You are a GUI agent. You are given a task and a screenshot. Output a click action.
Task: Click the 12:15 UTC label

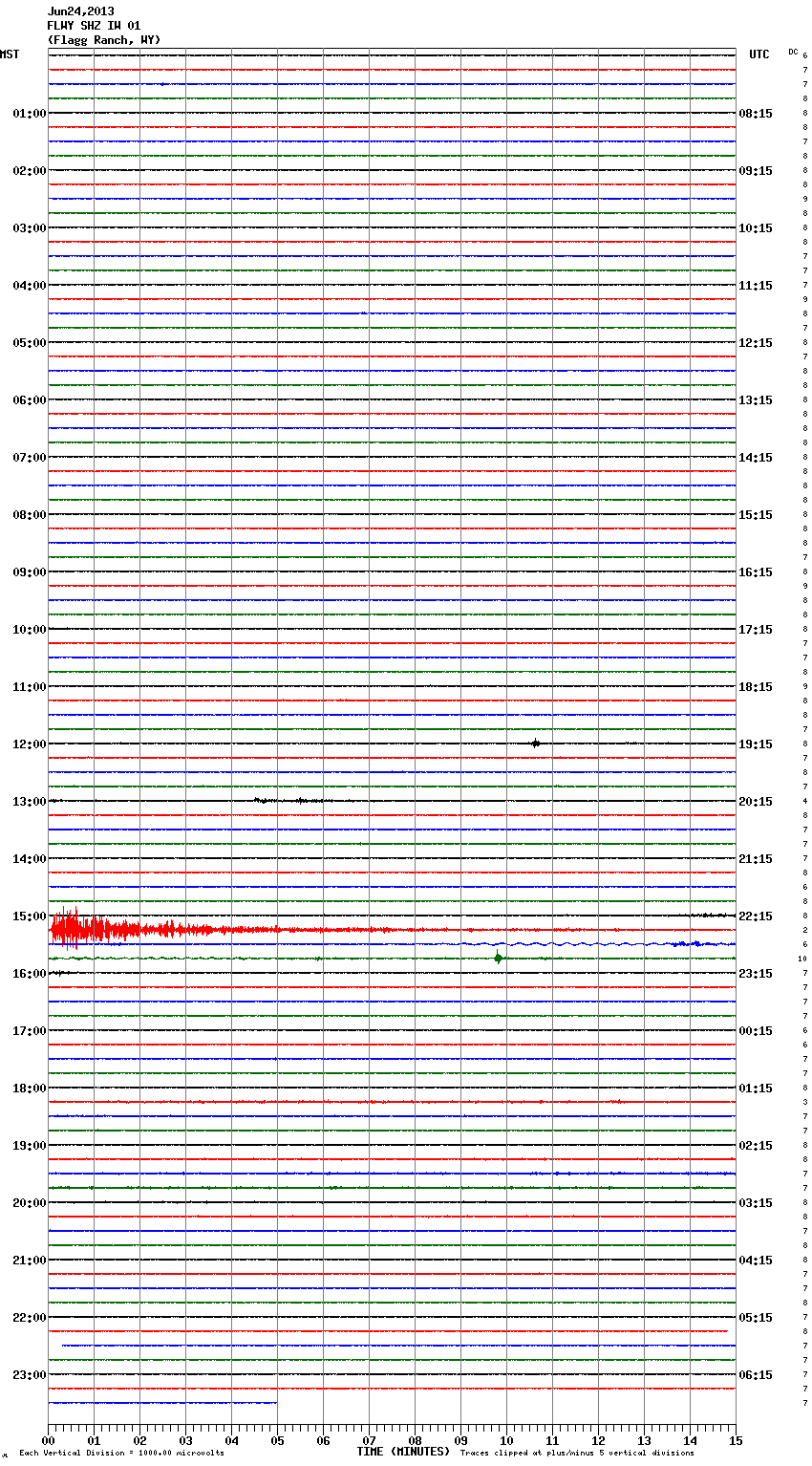coord(756,343)
